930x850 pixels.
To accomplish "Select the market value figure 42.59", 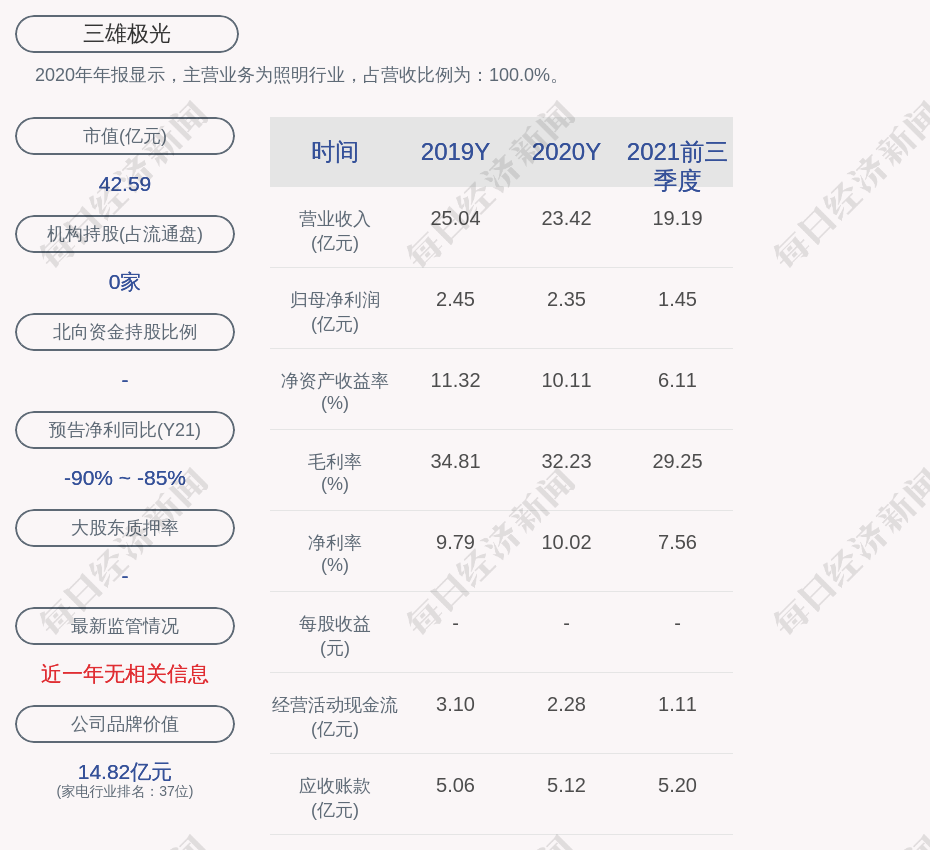I will [125, 184].
